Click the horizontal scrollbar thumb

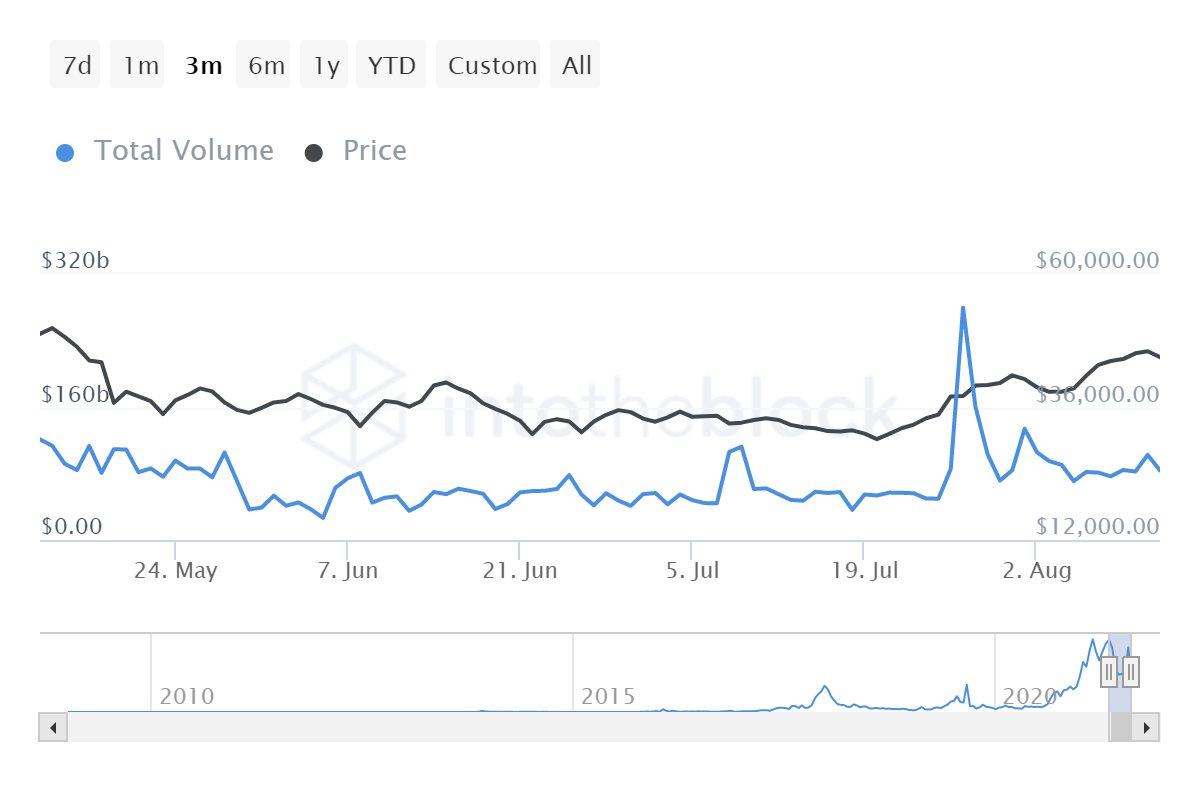[1120, 727]
